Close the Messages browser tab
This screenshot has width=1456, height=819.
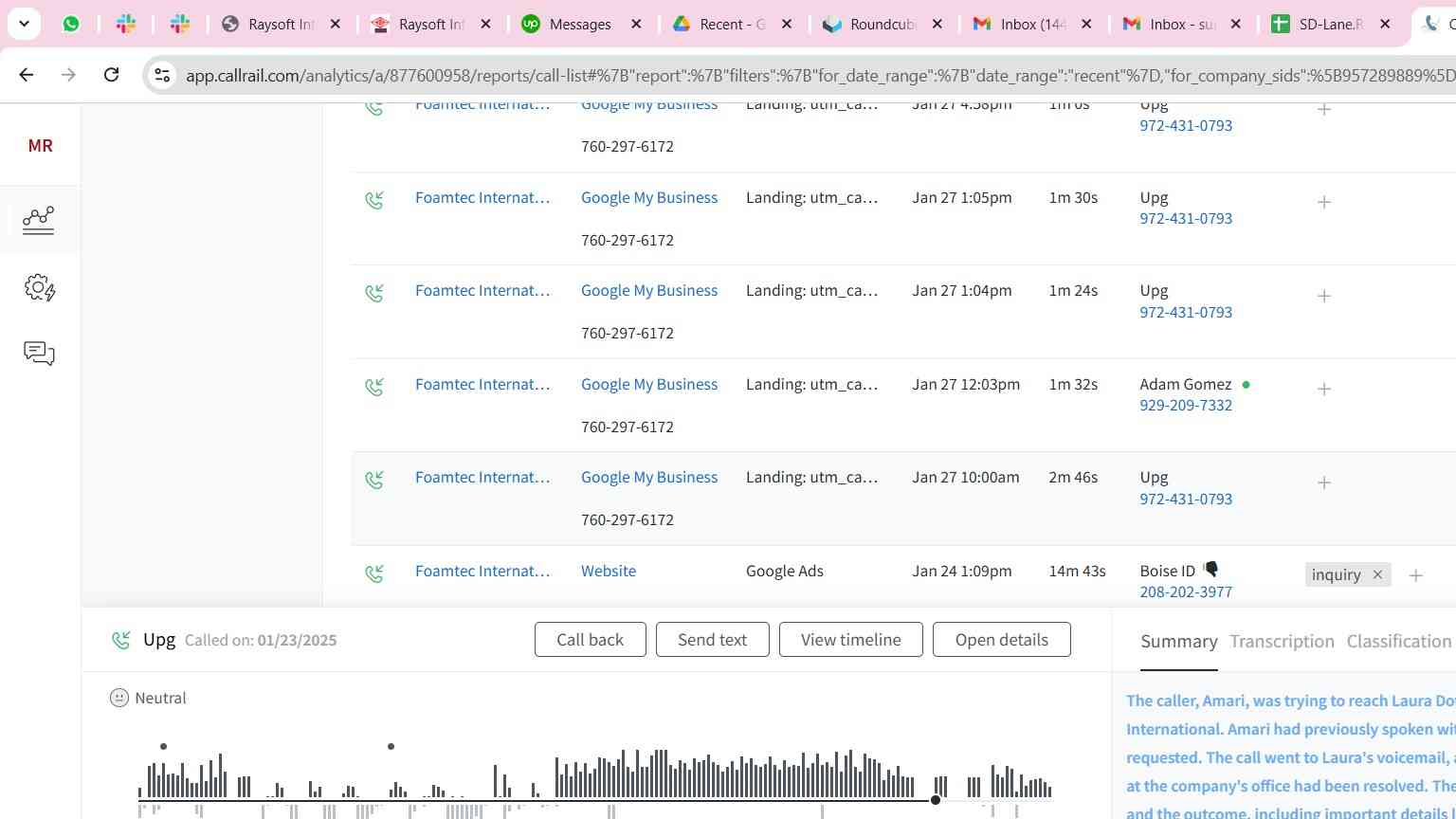tap(636, 24)
